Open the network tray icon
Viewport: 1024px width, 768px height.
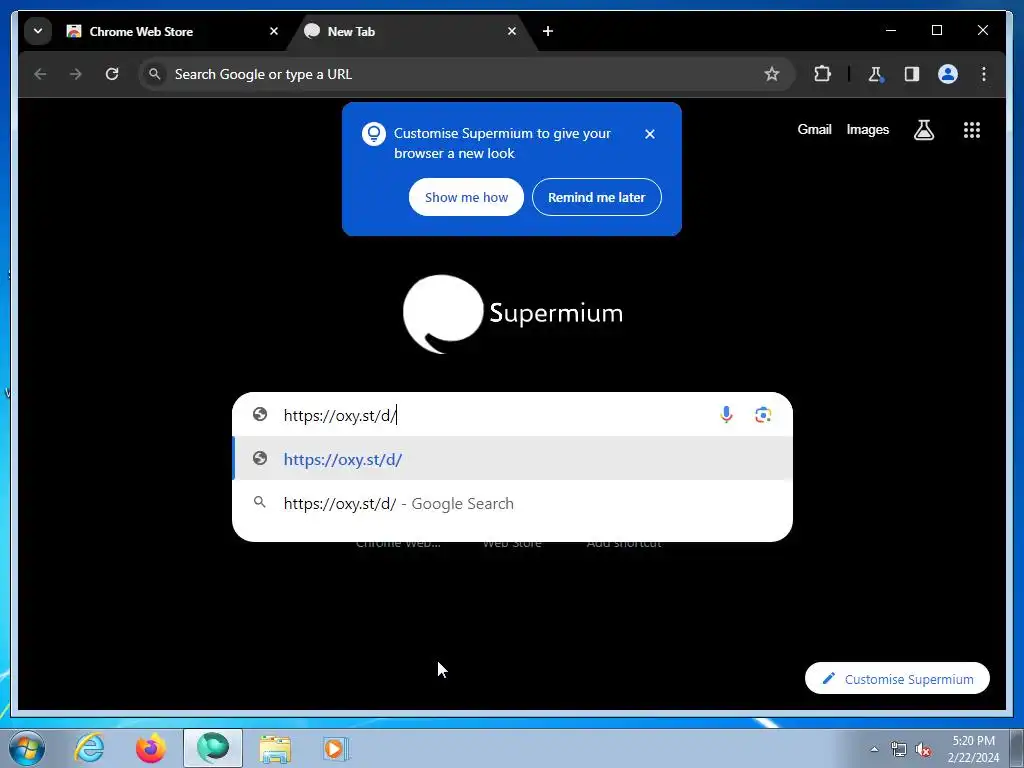tap(899, 749)
